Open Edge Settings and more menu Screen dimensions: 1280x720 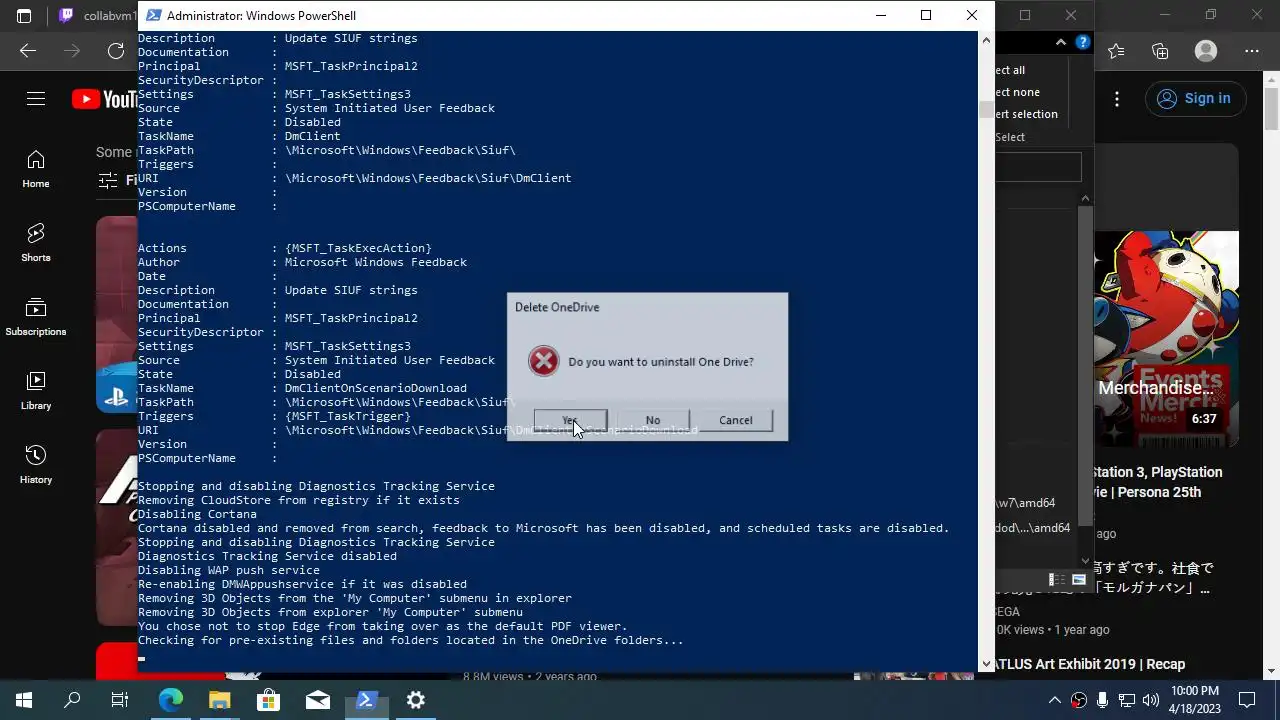click(1252, 51)
